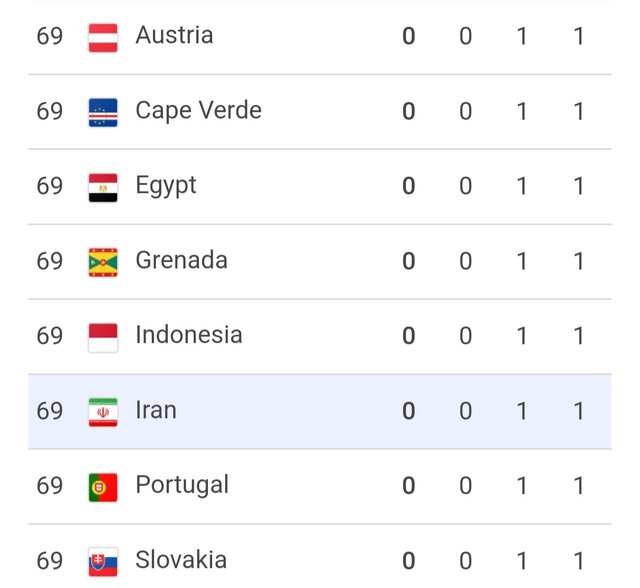Click the Austria flag icon
This screenshot has width=640, height=588.
coord(103,37)
